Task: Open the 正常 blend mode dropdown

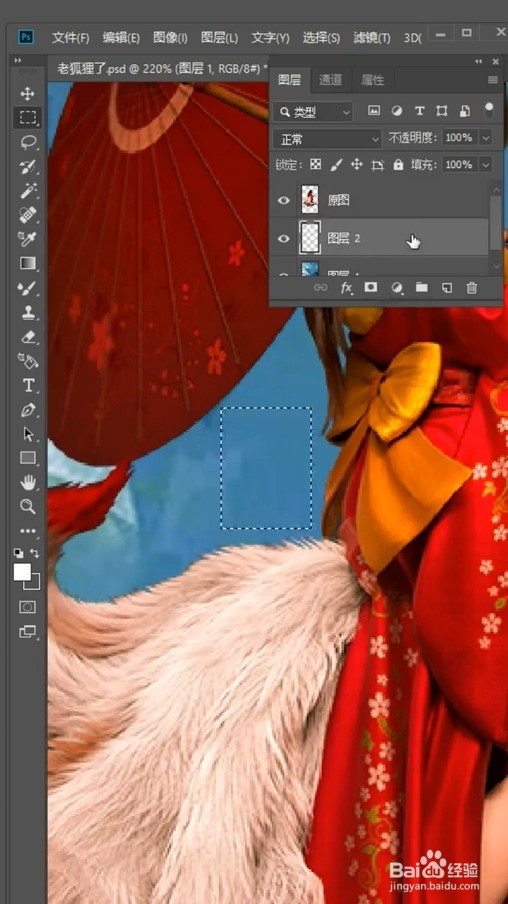Action: (328, 139)
